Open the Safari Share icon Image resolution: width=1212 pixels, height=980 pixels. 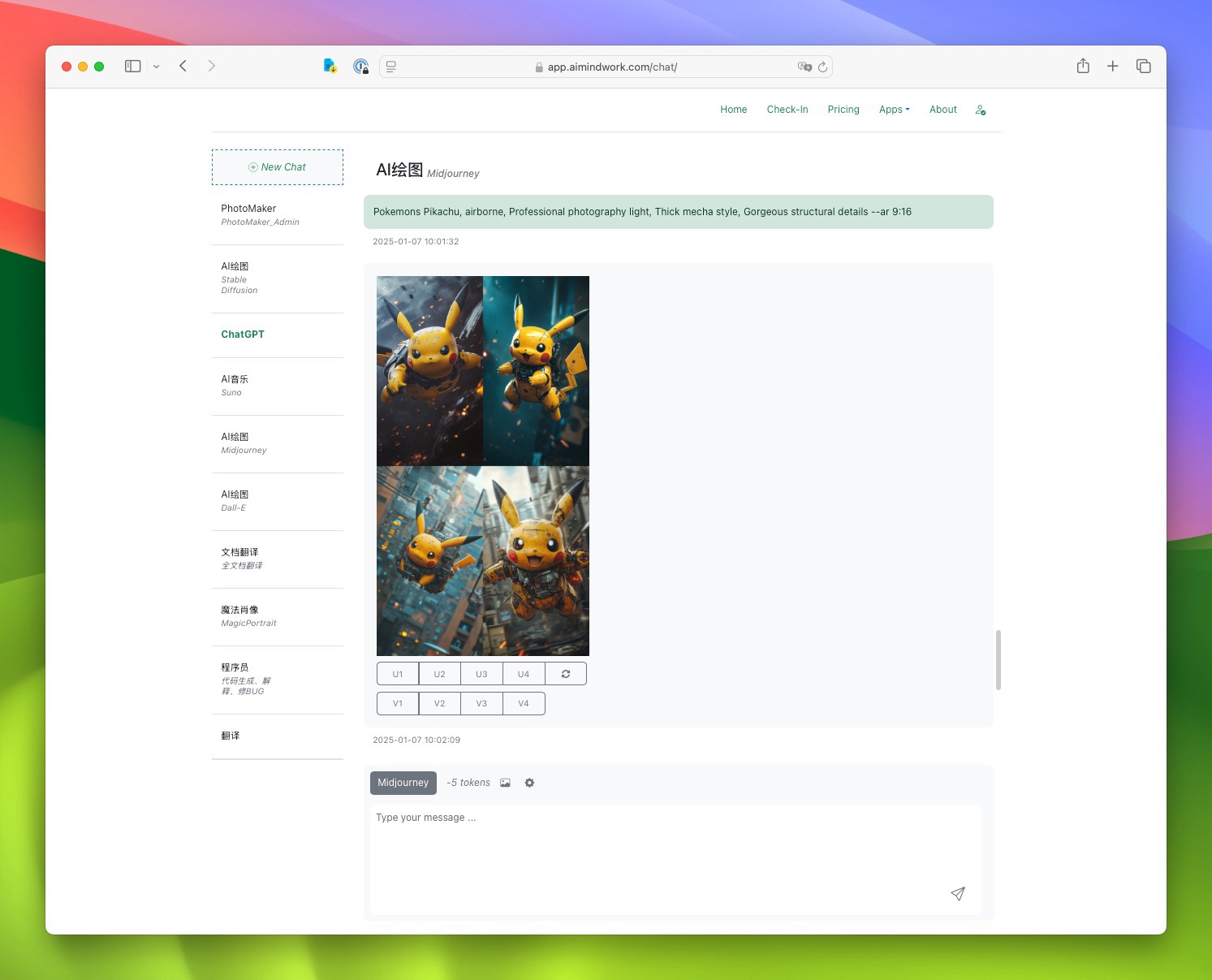click(1083, 66)
